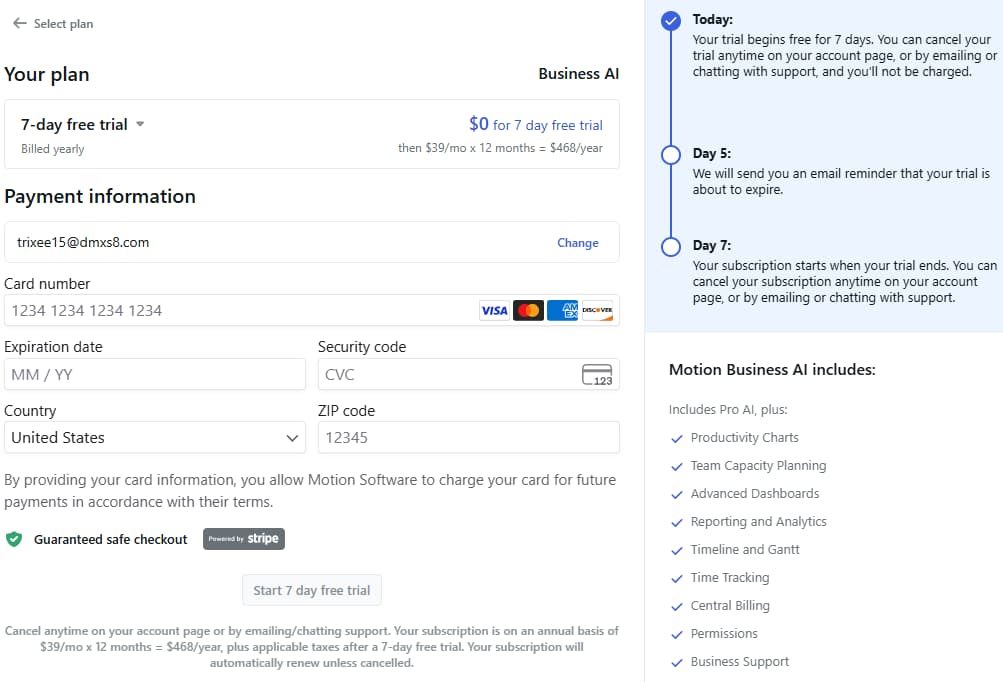The width and height of the screenshot is (1003, 682).
Task: Click the green shield safe checkout icon
Action: [14, 539]
